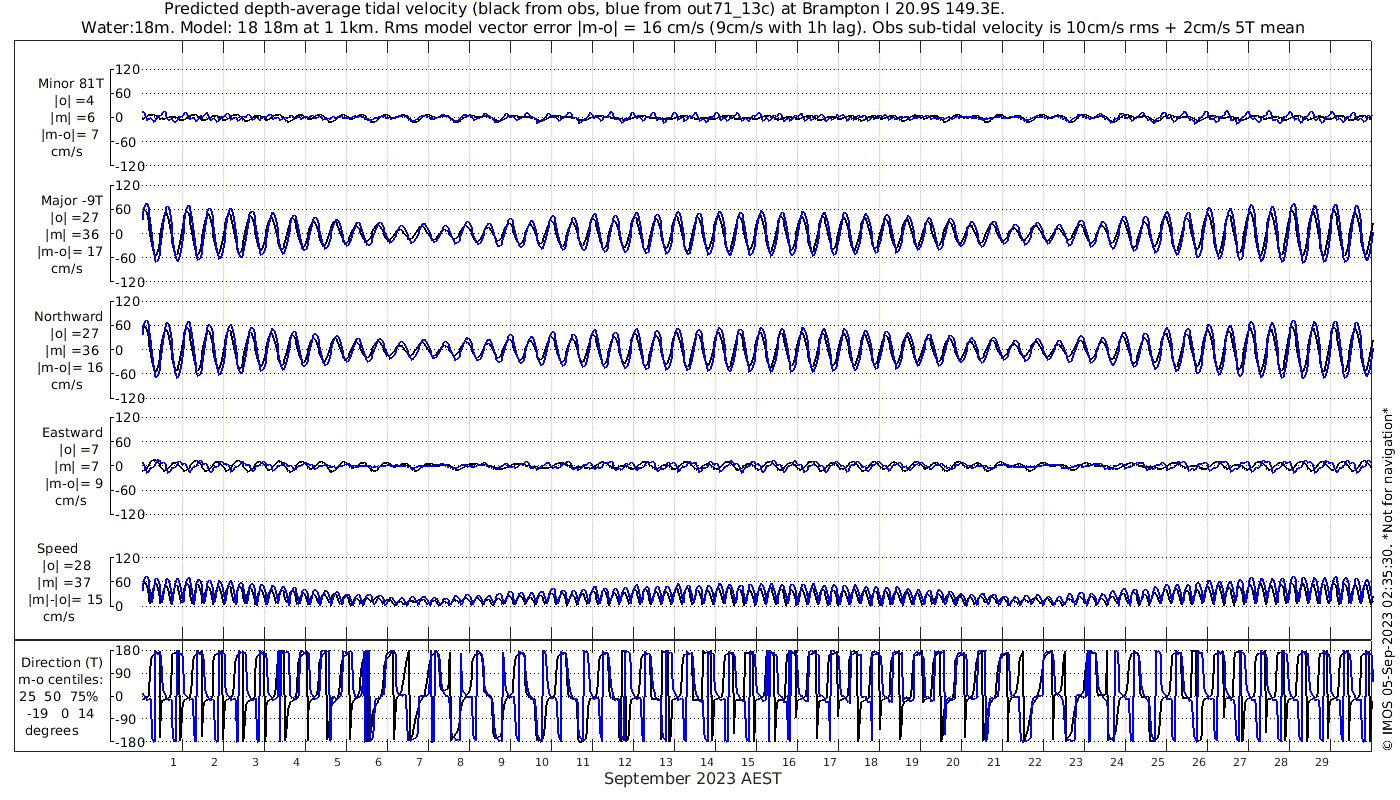Click the "September 2023 AEST" axis title
This screenshot has width=1400, height=800.
click(693, 778)
